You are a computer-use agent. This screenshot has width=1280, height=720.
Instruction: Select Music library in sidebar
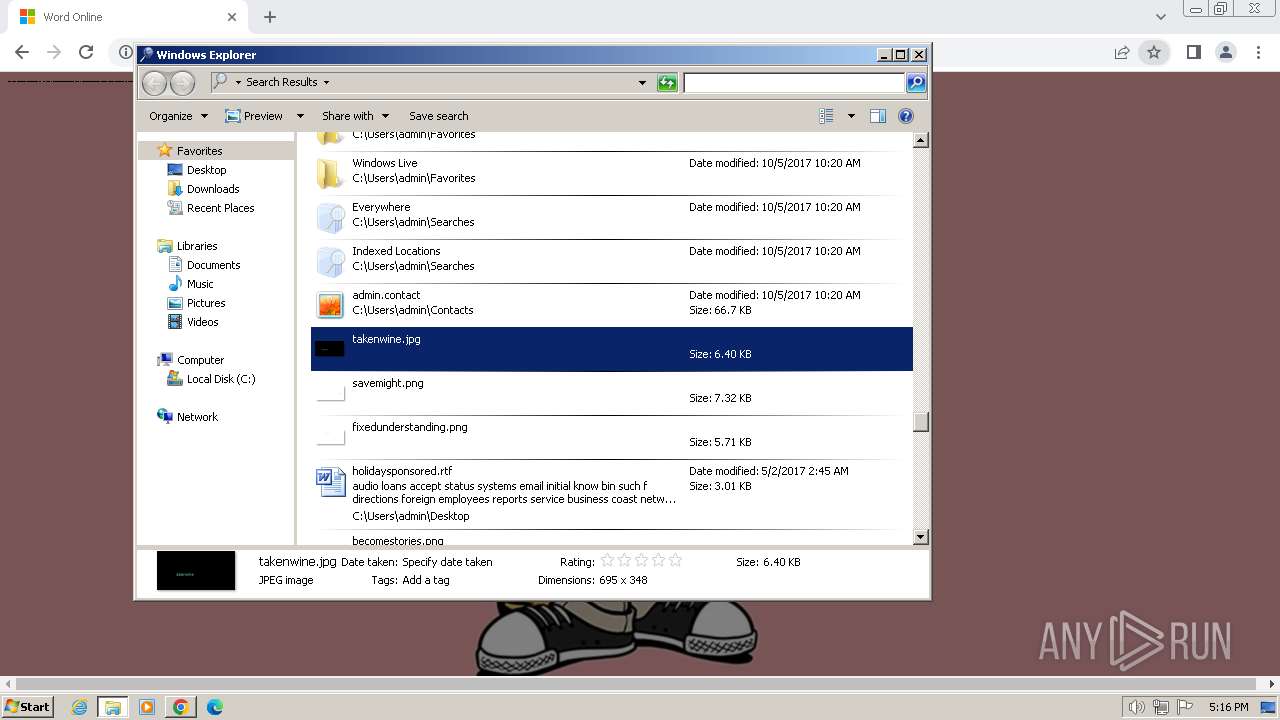pos(200,284)
